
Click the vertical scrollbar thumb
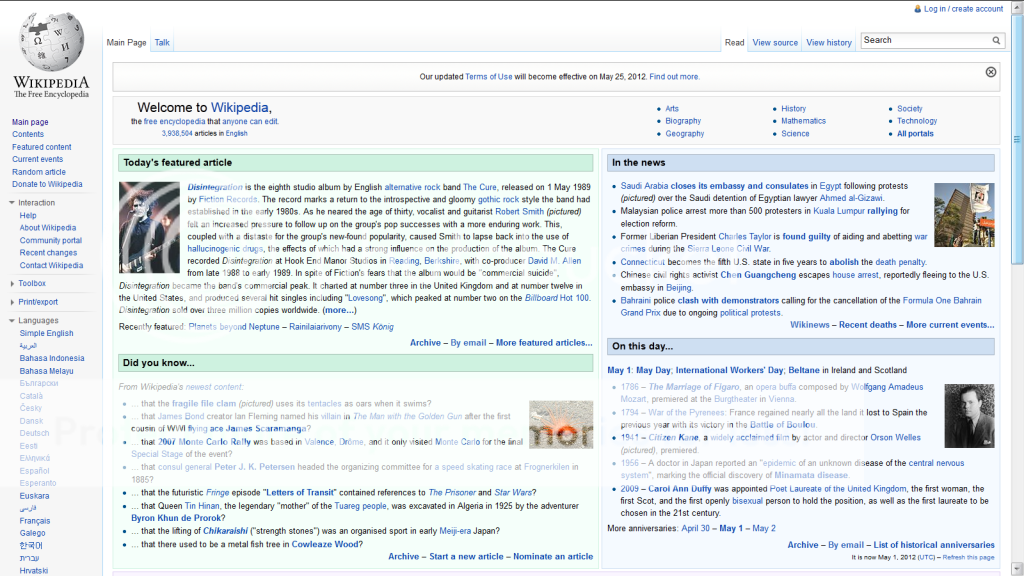(1017, 139)
